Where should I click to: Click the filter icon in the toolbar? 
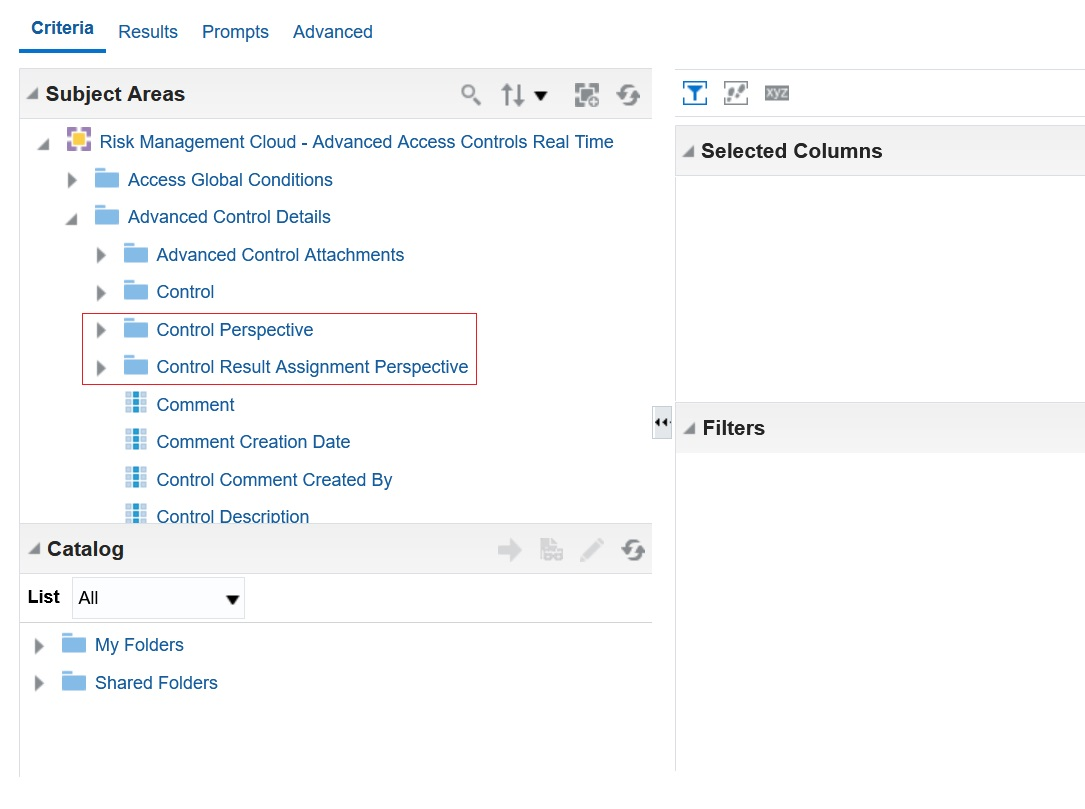click(695, 93)
